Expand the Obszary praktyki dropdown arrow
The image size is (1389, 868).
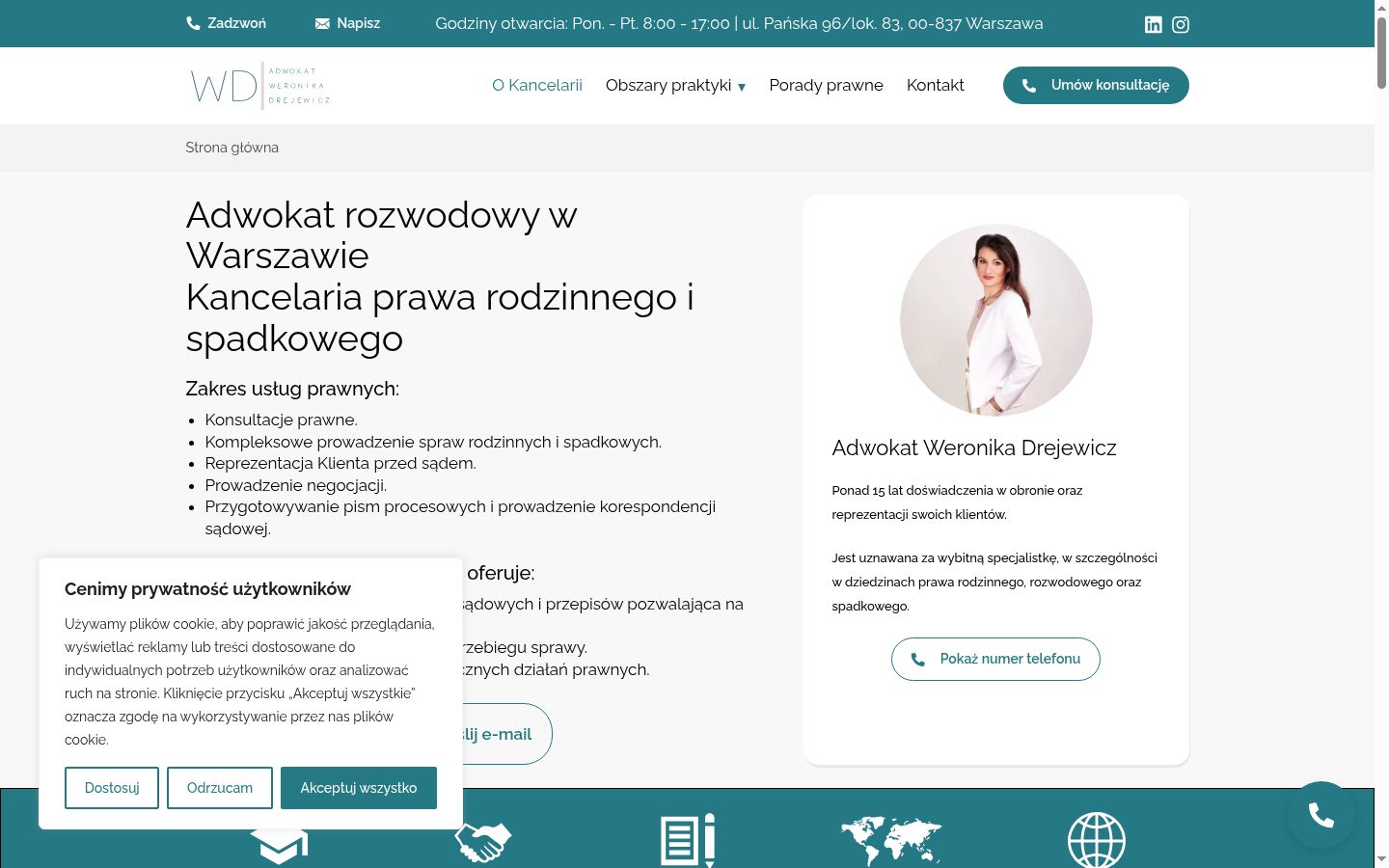[742, 87]
